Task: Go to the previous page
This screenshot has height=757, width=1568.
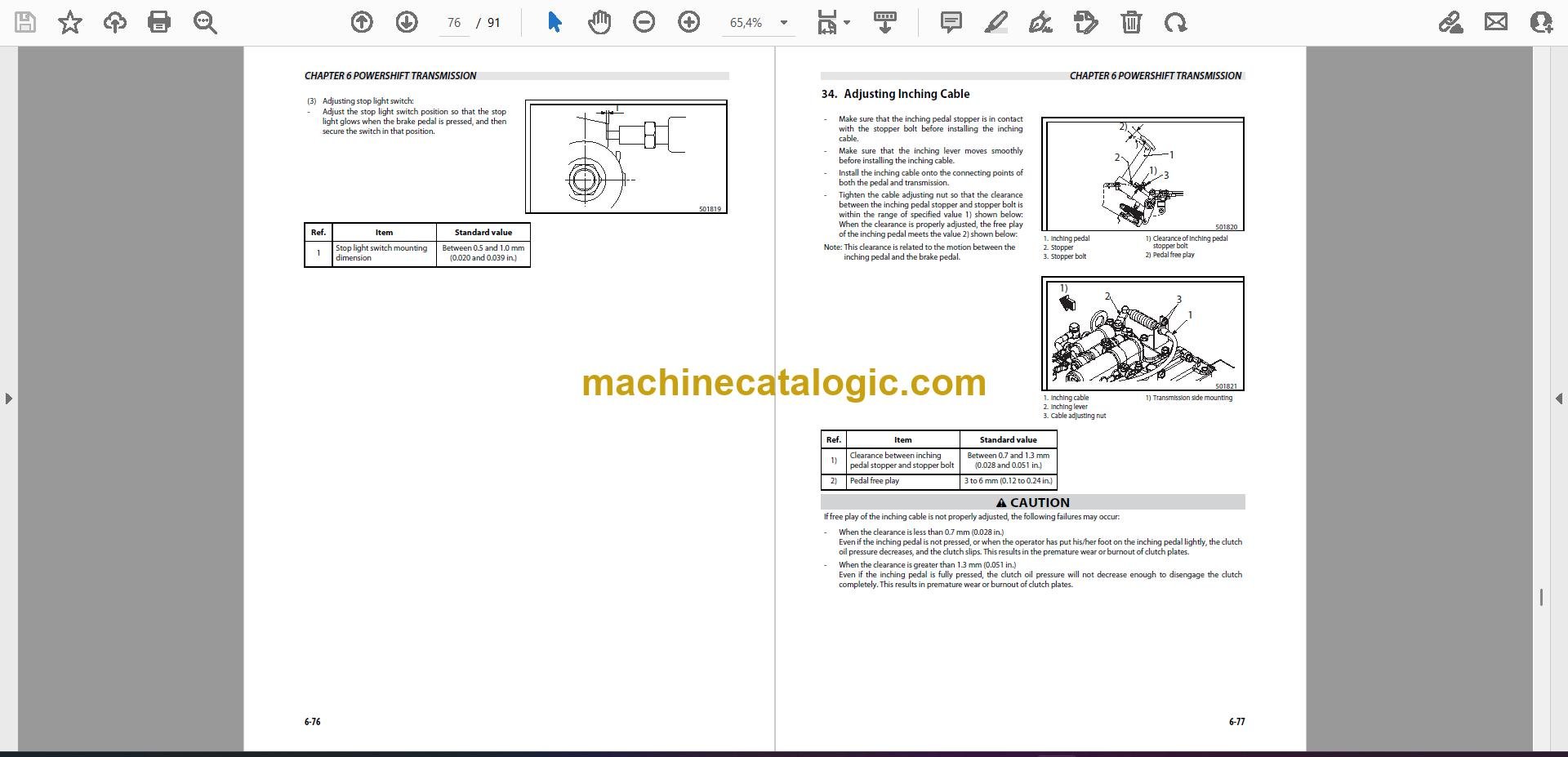Action: pos(362,23)
